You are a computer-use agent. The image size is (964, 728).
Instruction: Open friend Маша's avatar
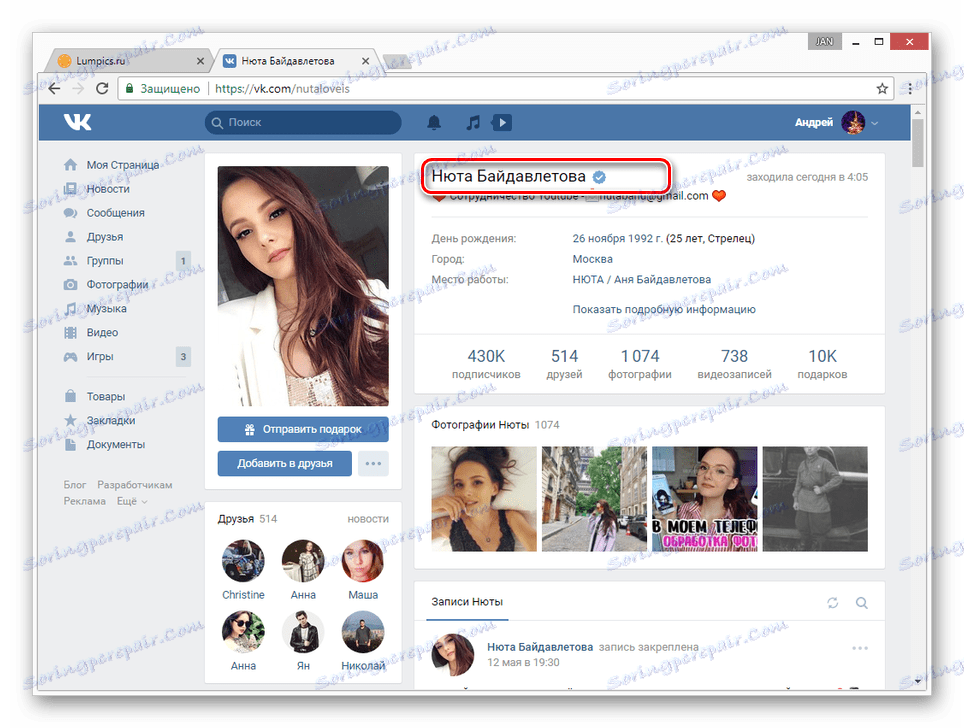363,561
